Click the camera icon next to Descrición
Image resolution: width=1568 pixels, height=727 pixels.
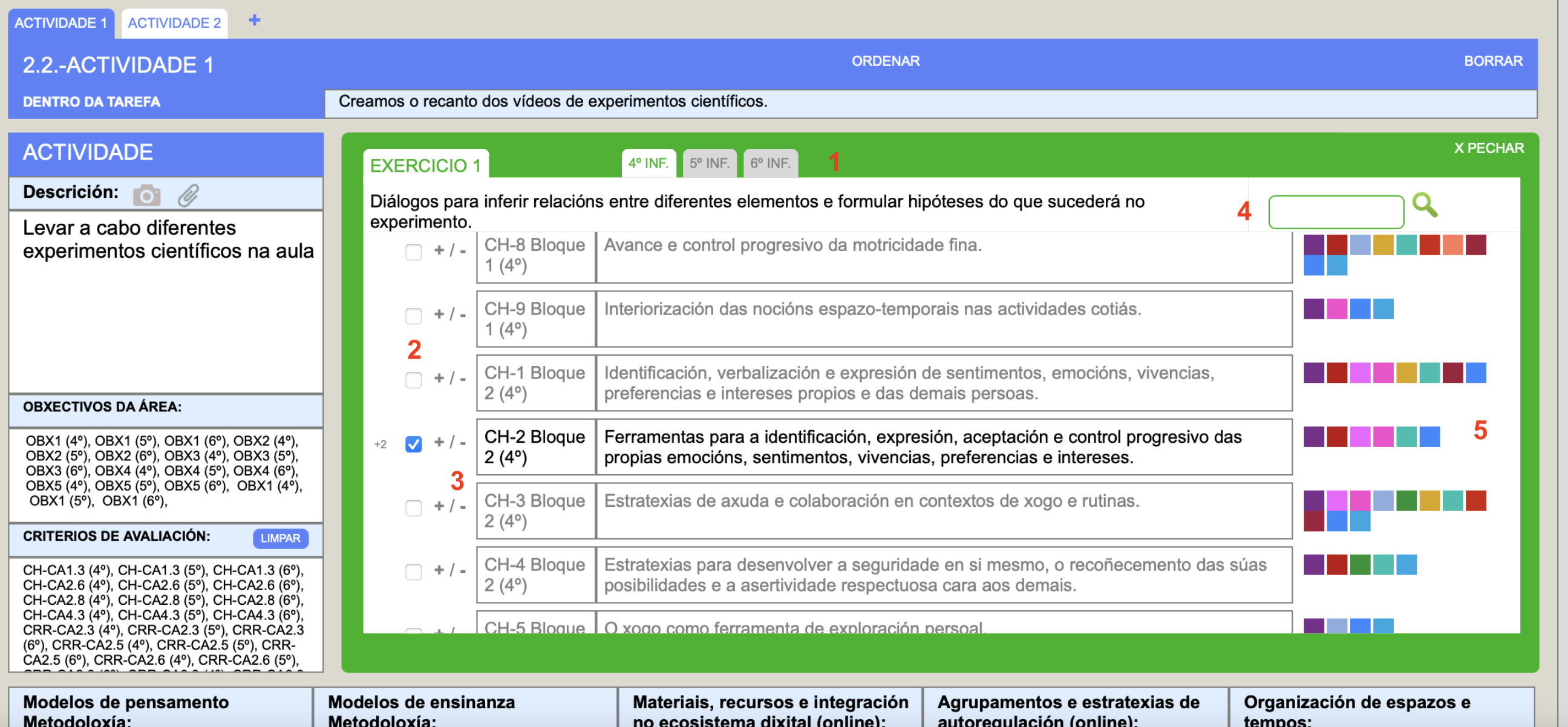[146, 195]
